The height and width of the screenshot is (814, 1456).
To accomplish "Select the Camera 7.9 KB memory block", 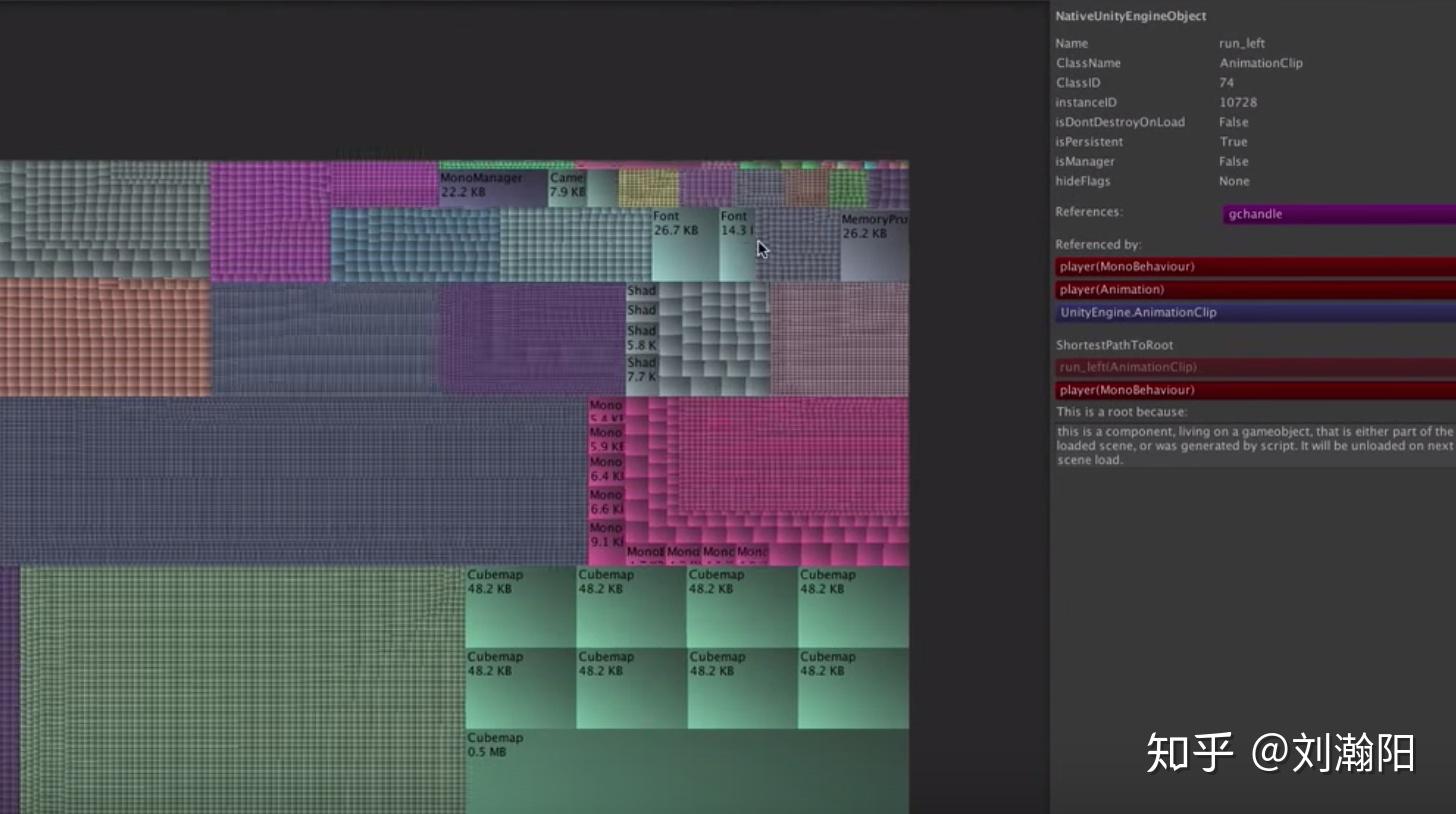I will tap(567, 183).
